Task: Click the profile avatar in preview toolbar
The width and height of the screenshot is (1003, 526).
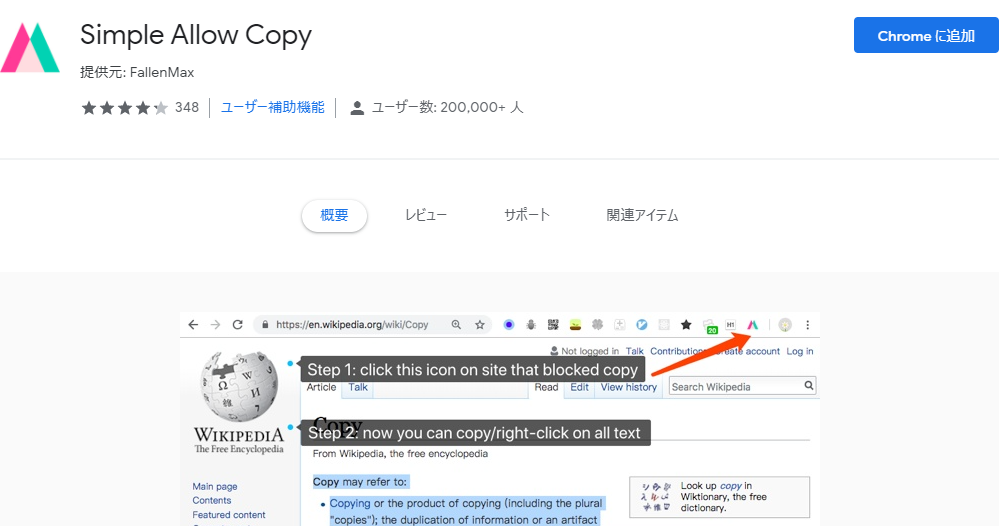Action: pyautogui.click(x=785, y=324)
